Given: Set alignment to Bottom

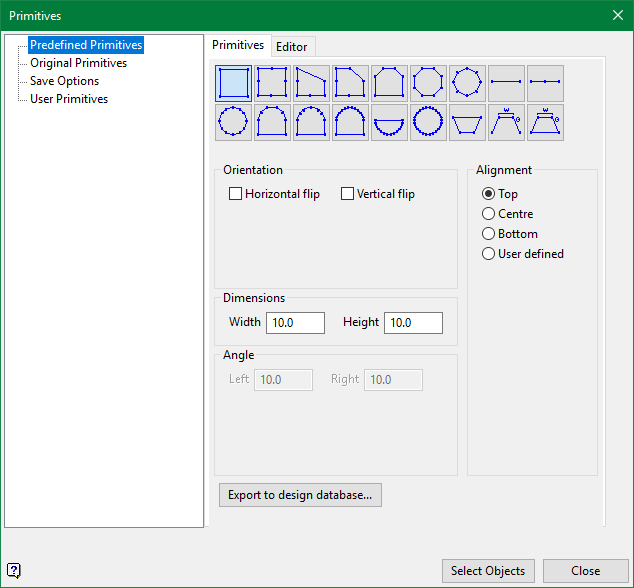Looking at the screenshot, I should (489, 234).
